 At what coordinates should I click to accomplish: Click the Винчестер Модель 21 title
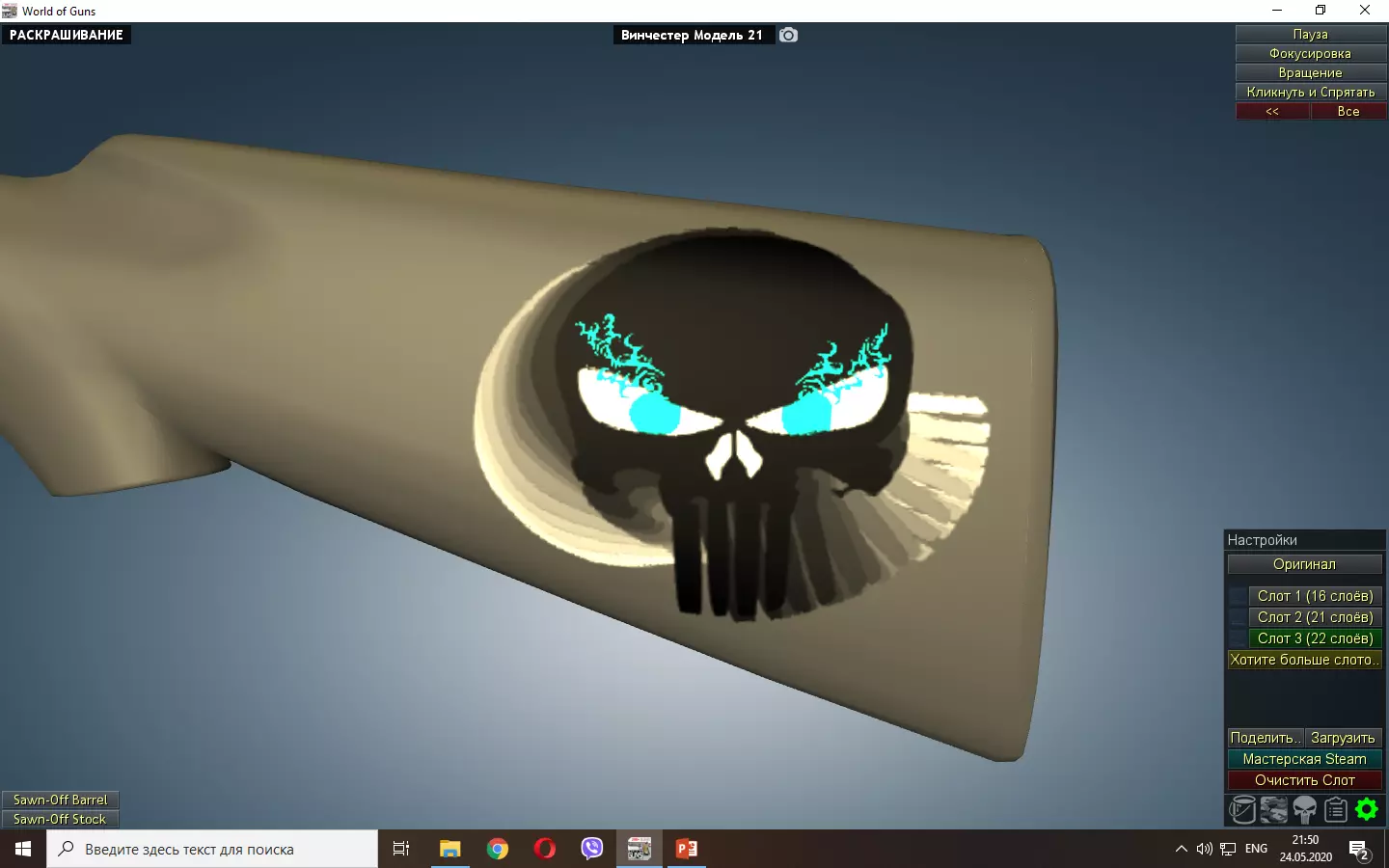tap(693, 35)
